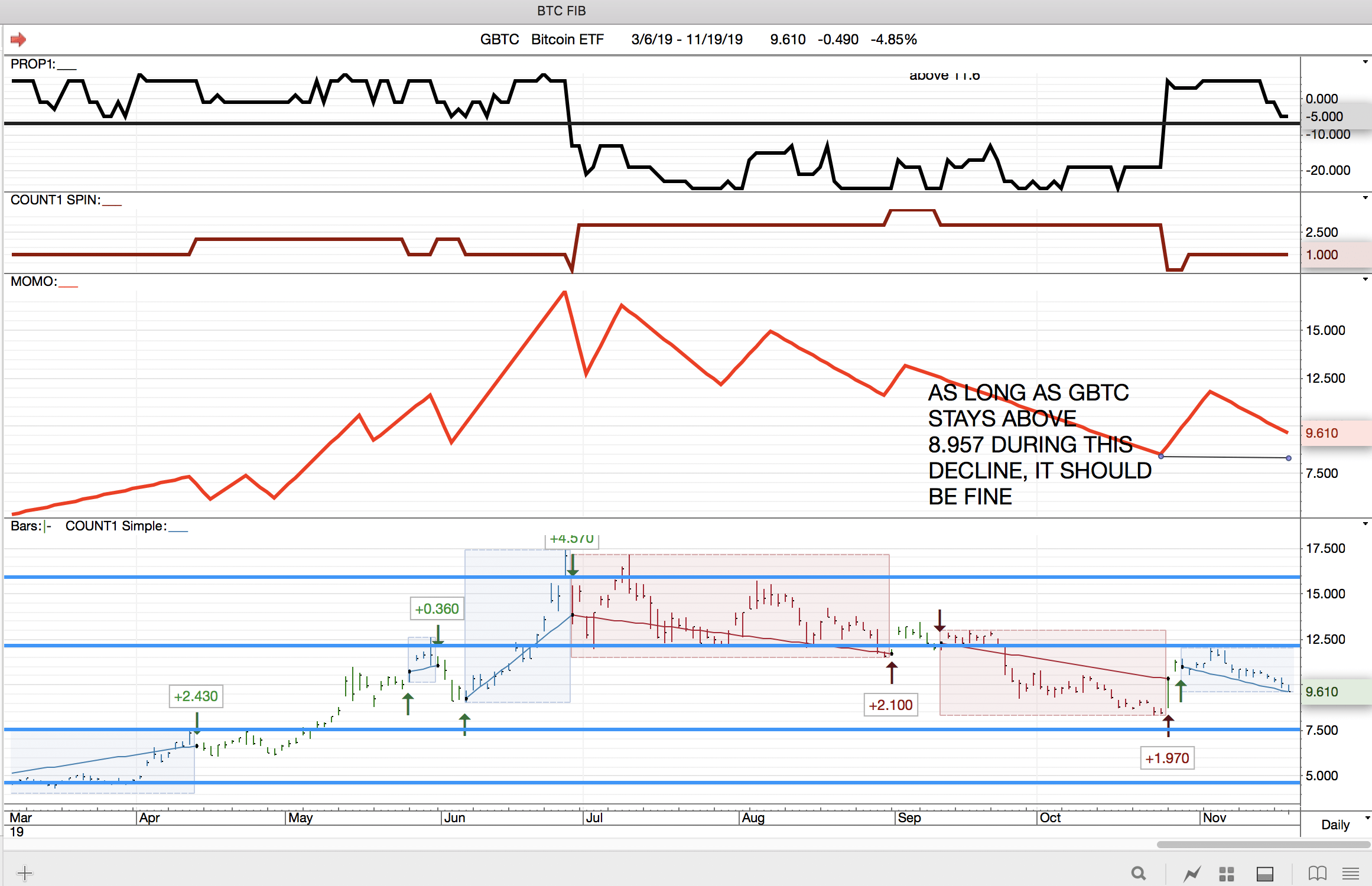The height and width of the screenshot is (886, 1372).
Task: Open the Bars pane dropdown arrow
Action: [1366, 524]
